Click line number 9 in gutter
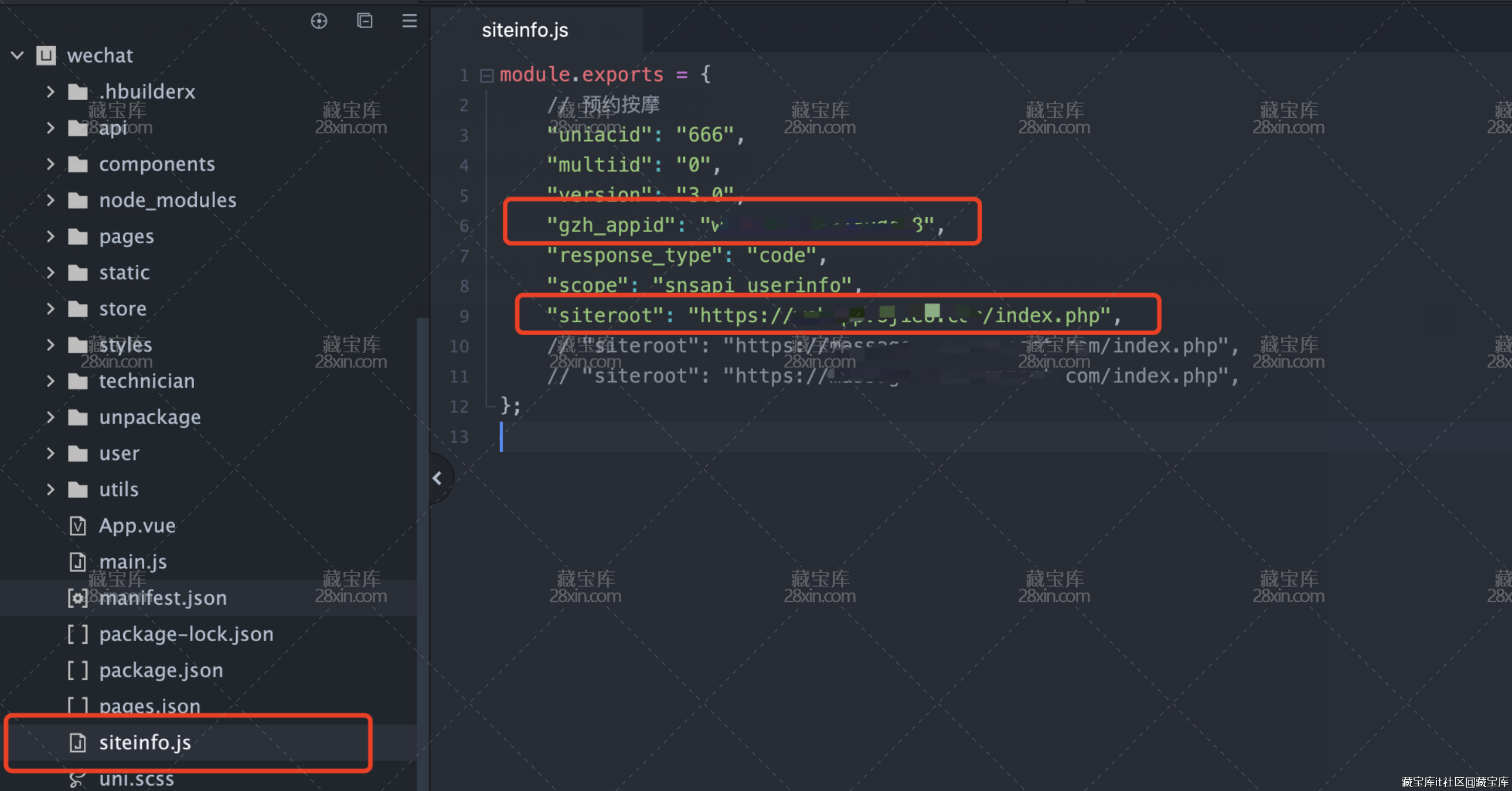The width and height of the screenshot is (1512, 791). tap(464, 316)
